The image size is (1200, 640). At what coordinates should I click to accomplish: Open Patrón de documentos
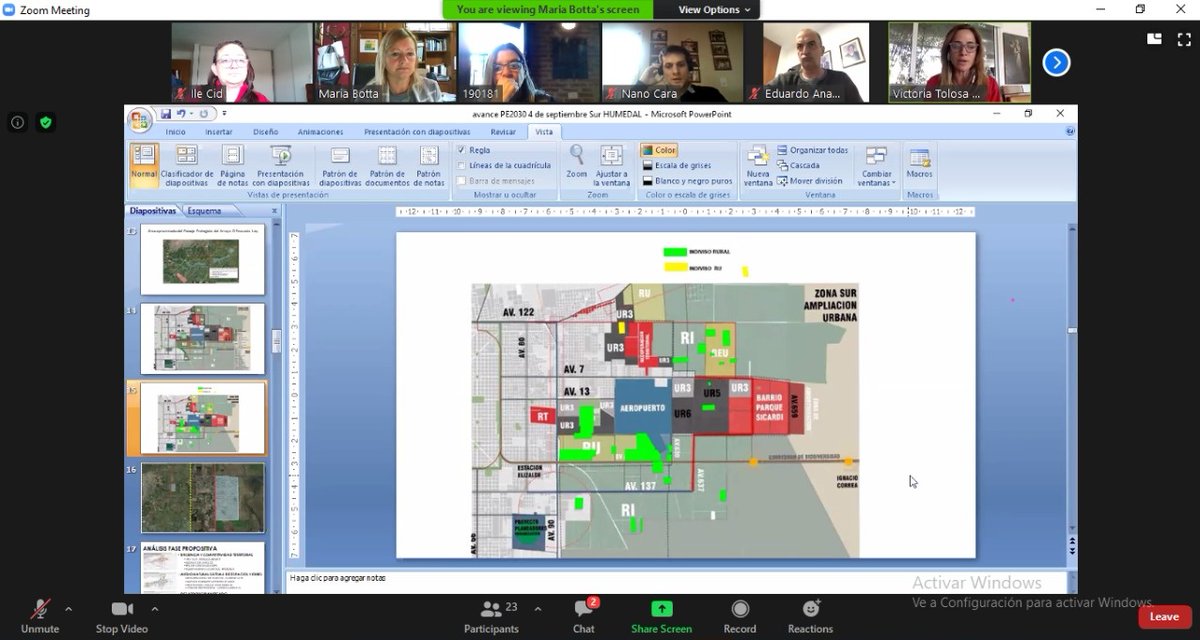(x=387, y=166)
